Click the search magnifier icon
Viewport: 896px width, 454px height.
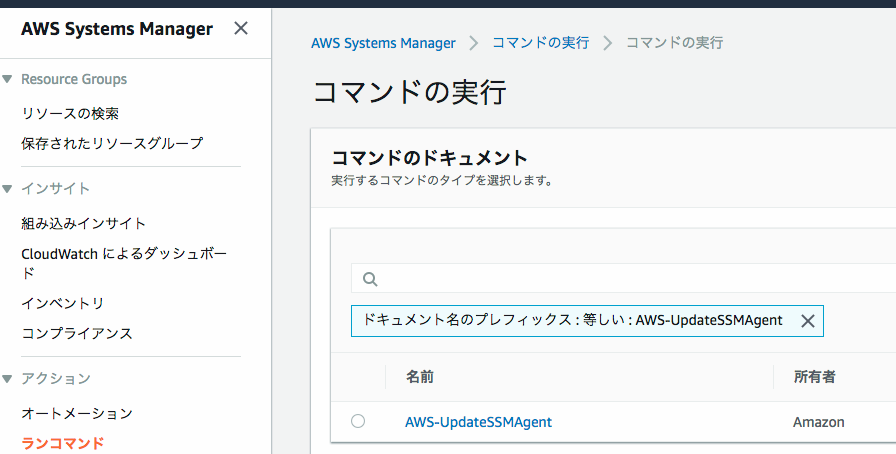click(x=370, y=279)
